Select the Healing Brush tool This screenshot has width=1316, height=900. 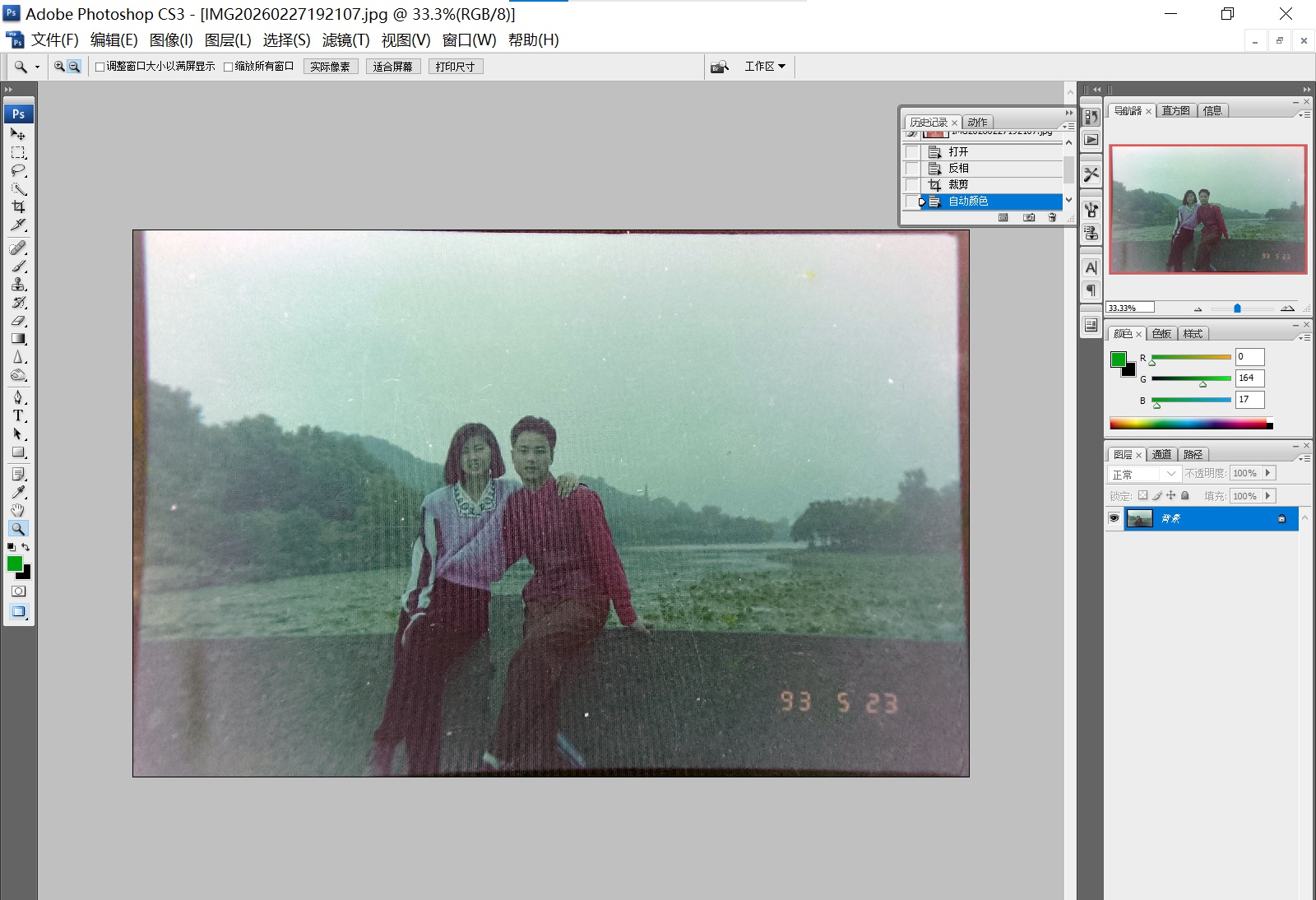click(x=18, y=248)
